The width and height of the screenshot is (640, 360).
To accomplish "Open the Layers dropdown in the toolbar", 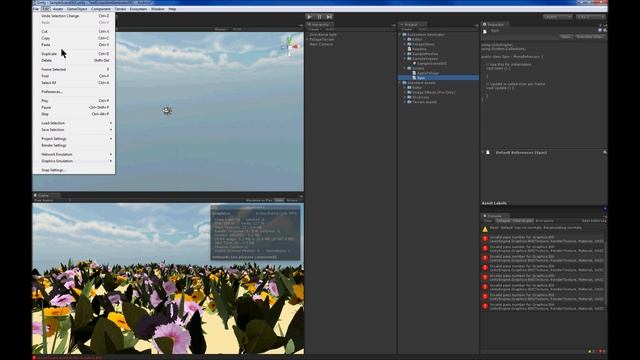I will click(558, 17).
